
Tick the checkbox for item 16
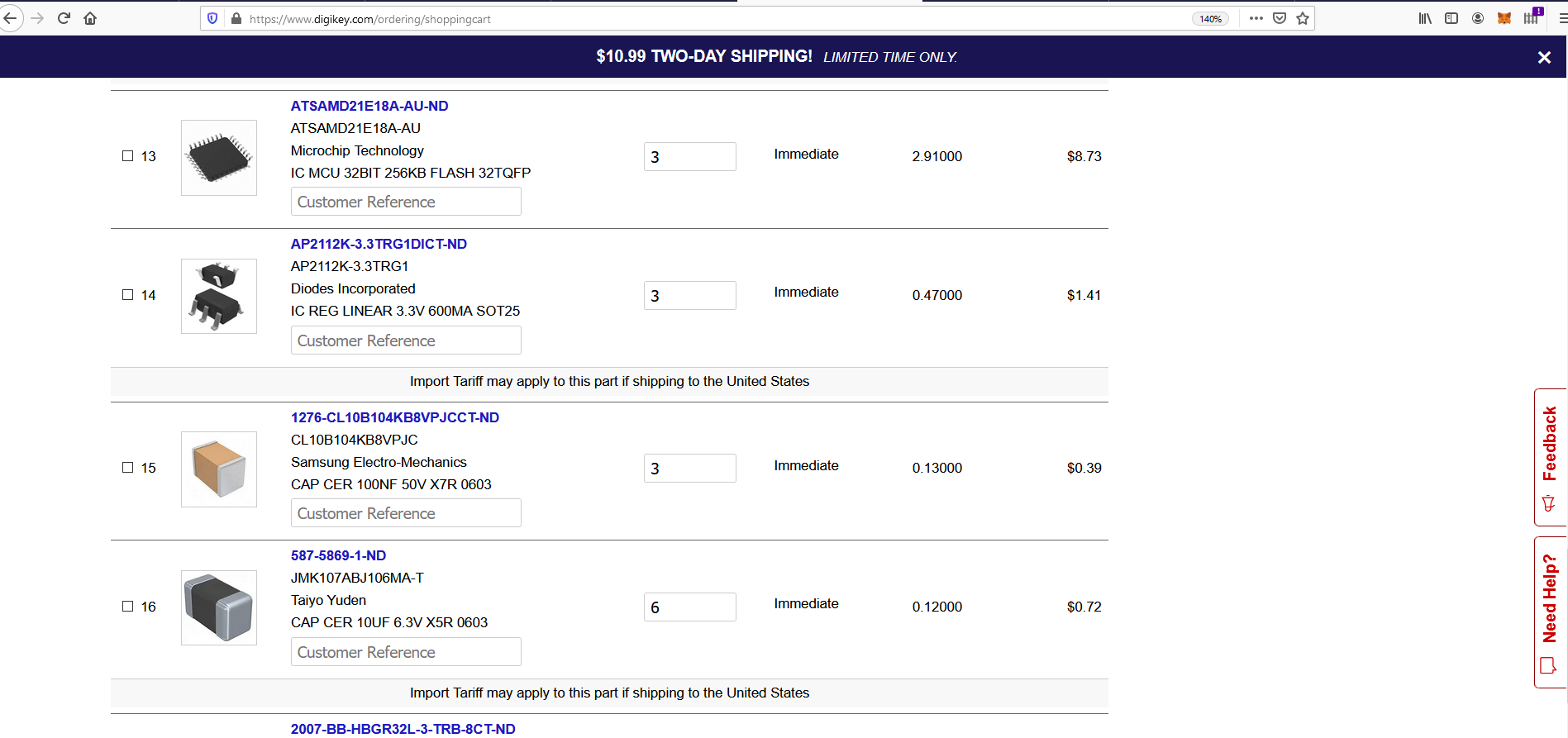pos(127,606)
